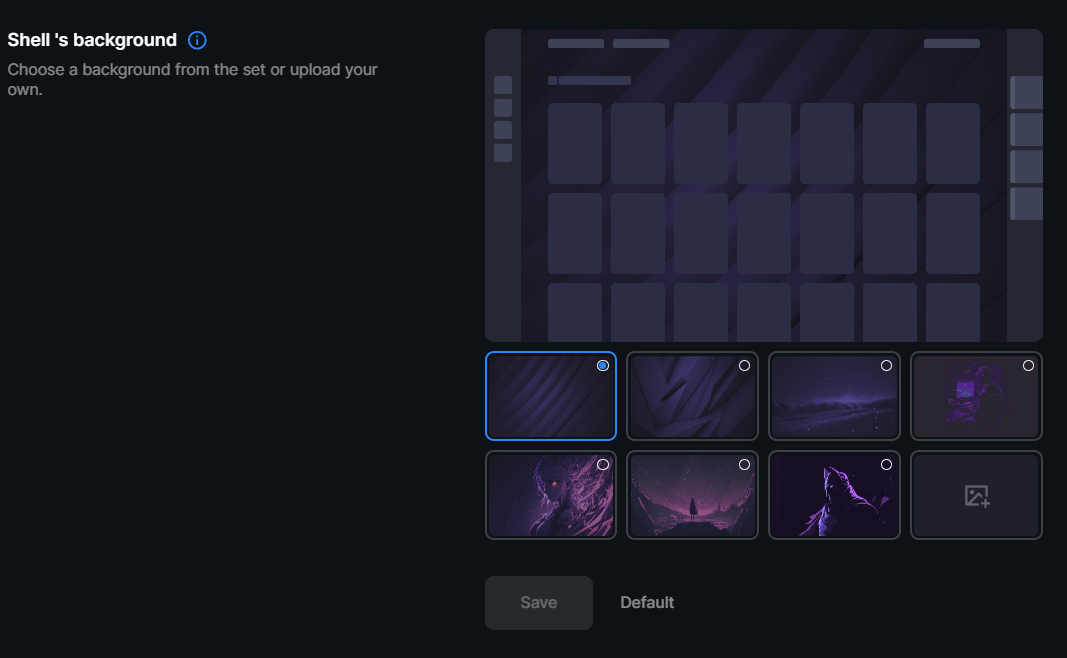Choose the lone figure in valley thumbnail

pyautogui.click(x=692, y=497)
